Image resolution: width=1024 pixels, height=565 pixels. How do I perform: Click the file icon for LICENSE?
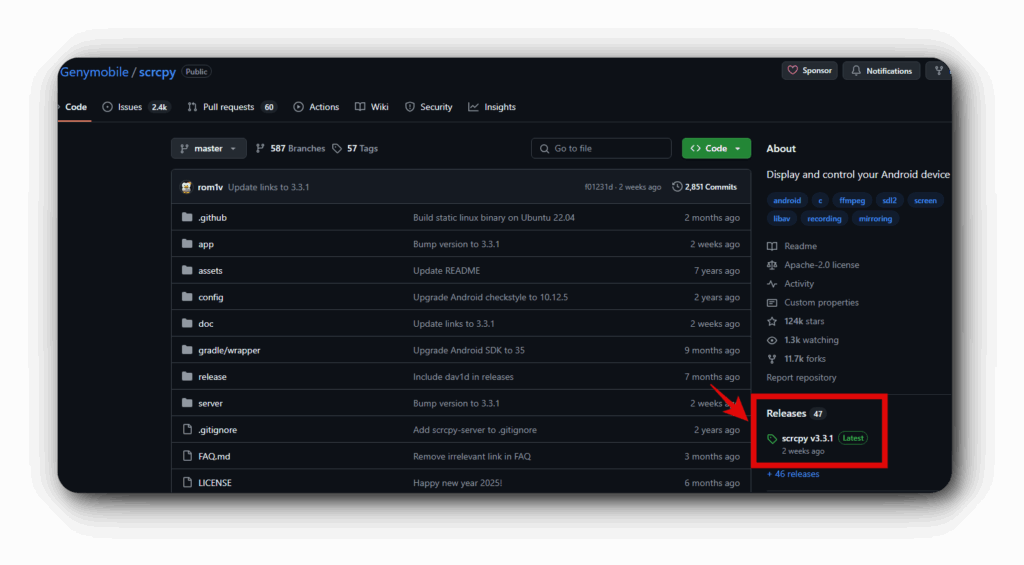[x=187, y=482]
